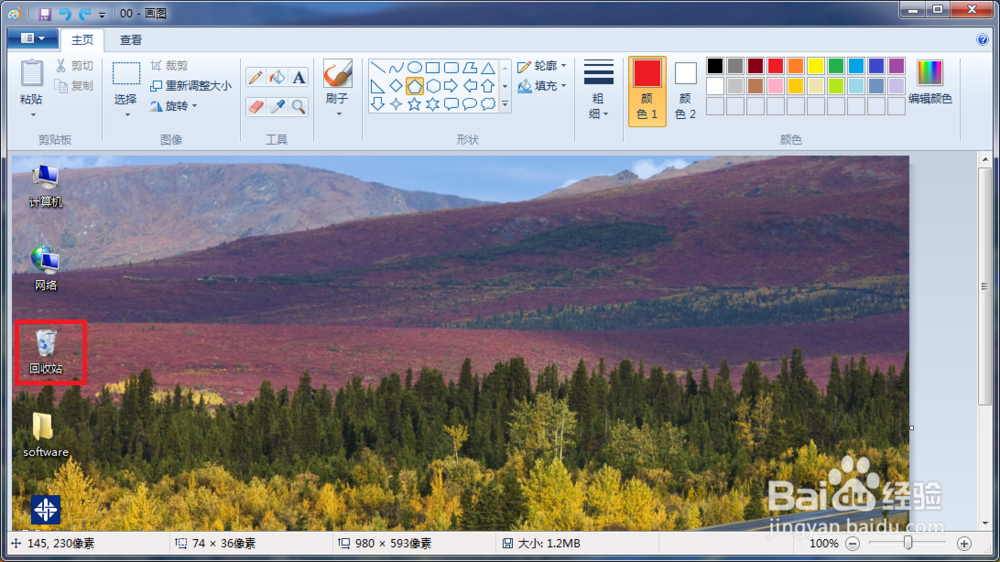
Task: Zoom in with the plus button
Action: coord(964,544)
